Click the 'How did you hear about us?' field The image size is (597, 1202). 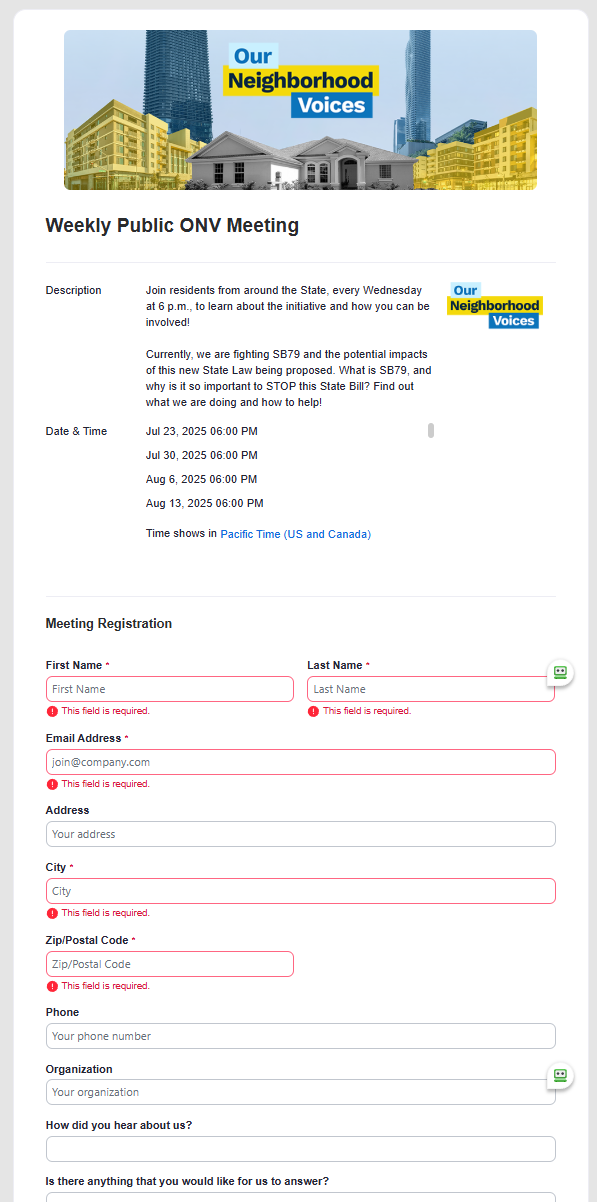[300, 1148]
